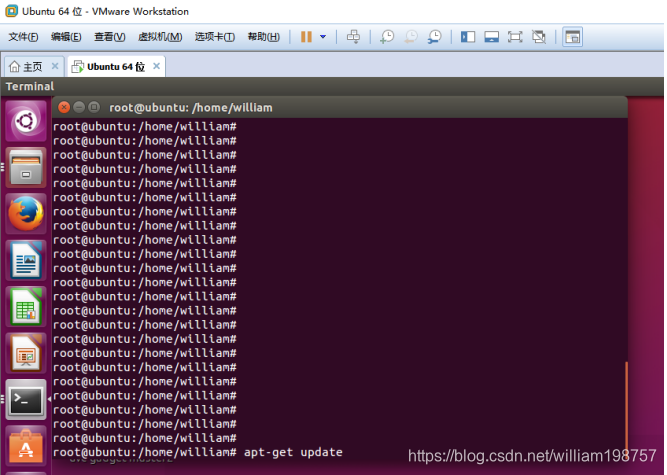Launch Firefox from the launcher
Viewport: 667px width, 475px height.
(26, 214)
